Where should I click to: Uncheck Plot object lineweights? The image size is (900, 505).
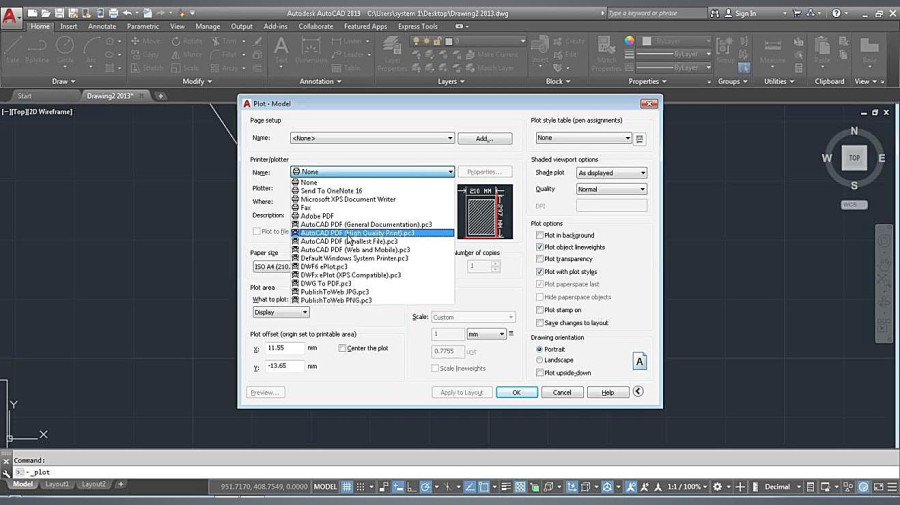tap(540, 247)
